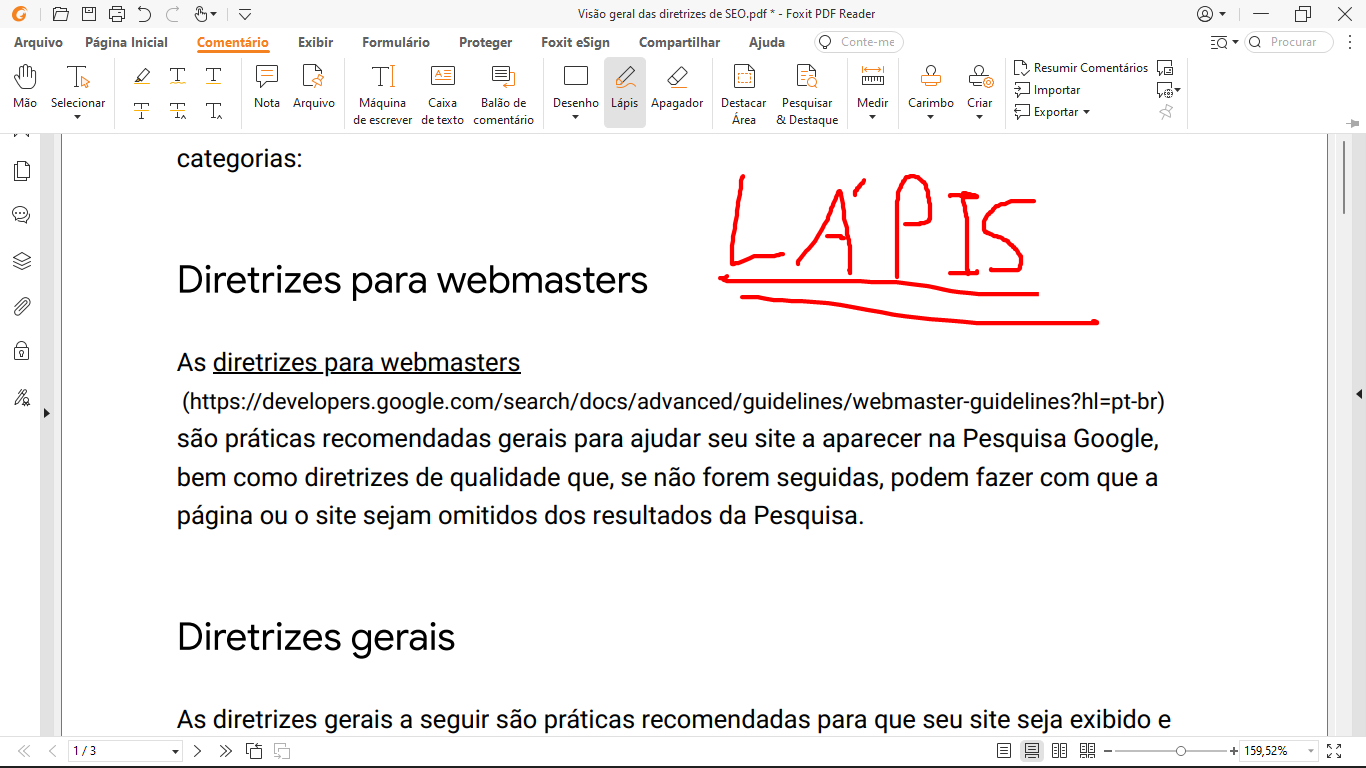Screen dimensions: 1366x768
Task: Follow the diretrizes para webmasters link
Action: (x=366, y=362)
